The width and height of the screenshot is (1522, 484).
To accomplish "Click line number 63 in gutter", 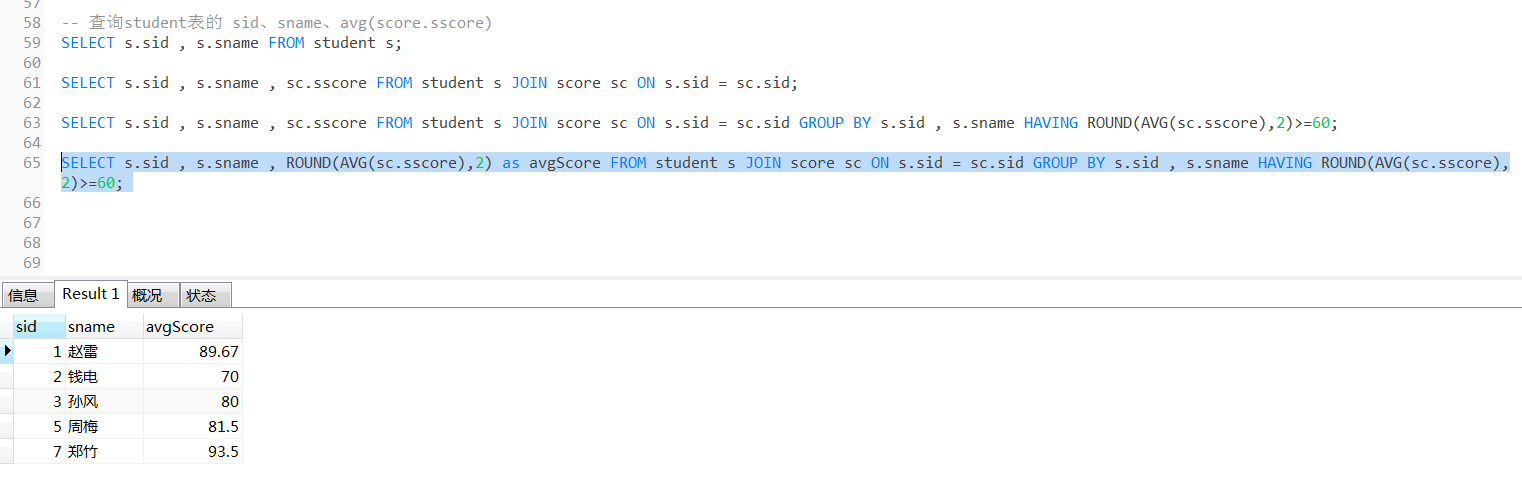I will click(31, 122).
